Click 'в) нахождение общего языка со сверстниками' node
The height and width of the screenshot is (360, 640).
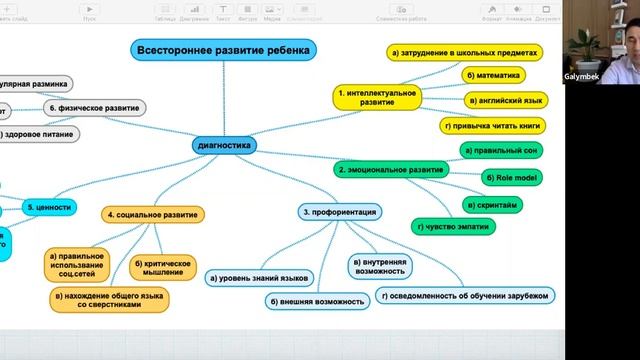pos(109,300)
